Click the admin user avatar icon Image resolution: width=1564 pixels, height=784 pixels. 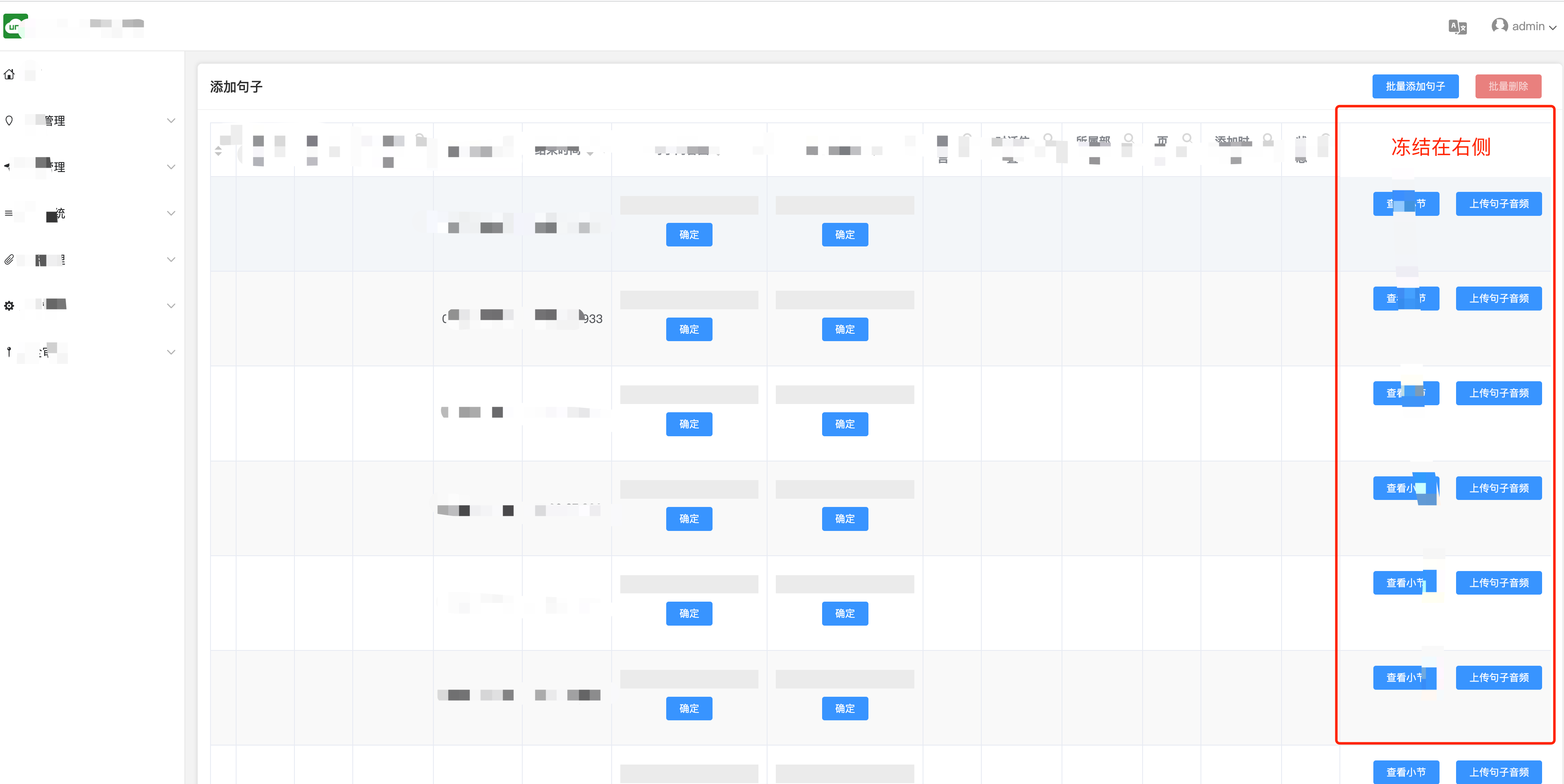(1499, 26)
